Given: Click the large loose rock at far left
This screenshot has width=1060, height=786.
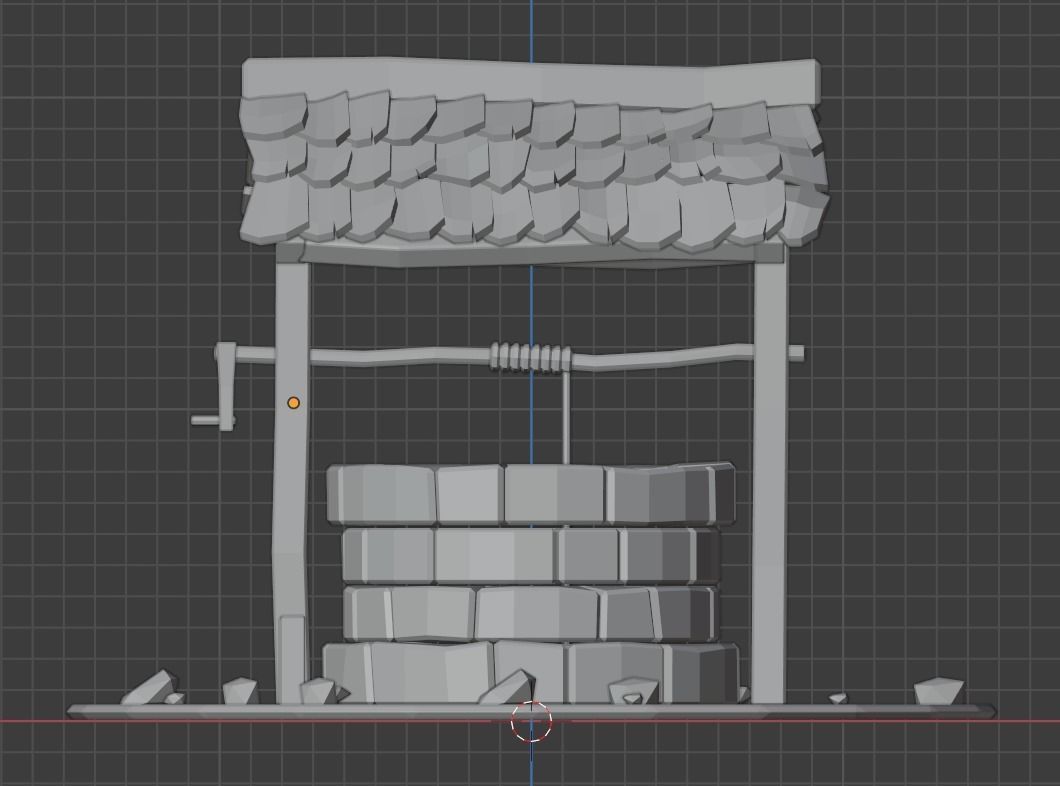Looking at the screenshot, I should (151, 687).
